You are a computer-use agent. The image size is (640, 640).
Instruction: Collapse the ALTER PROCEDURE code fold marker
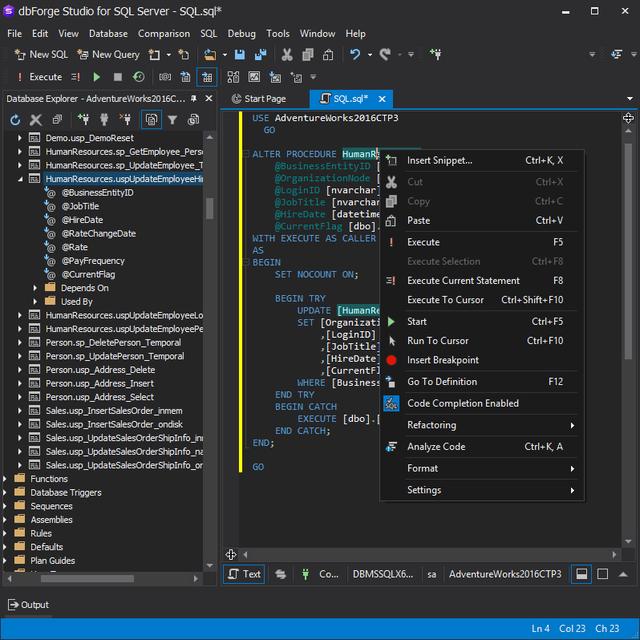pos(246,154)
